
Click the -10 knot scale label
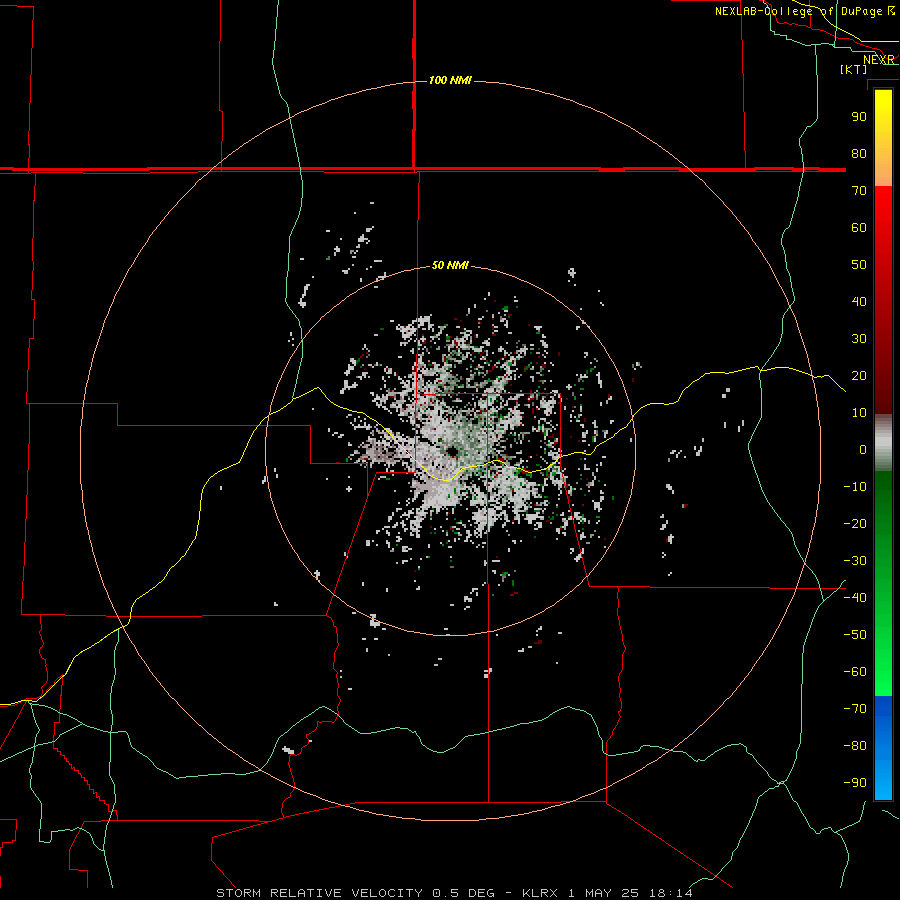tap(855, 487)
